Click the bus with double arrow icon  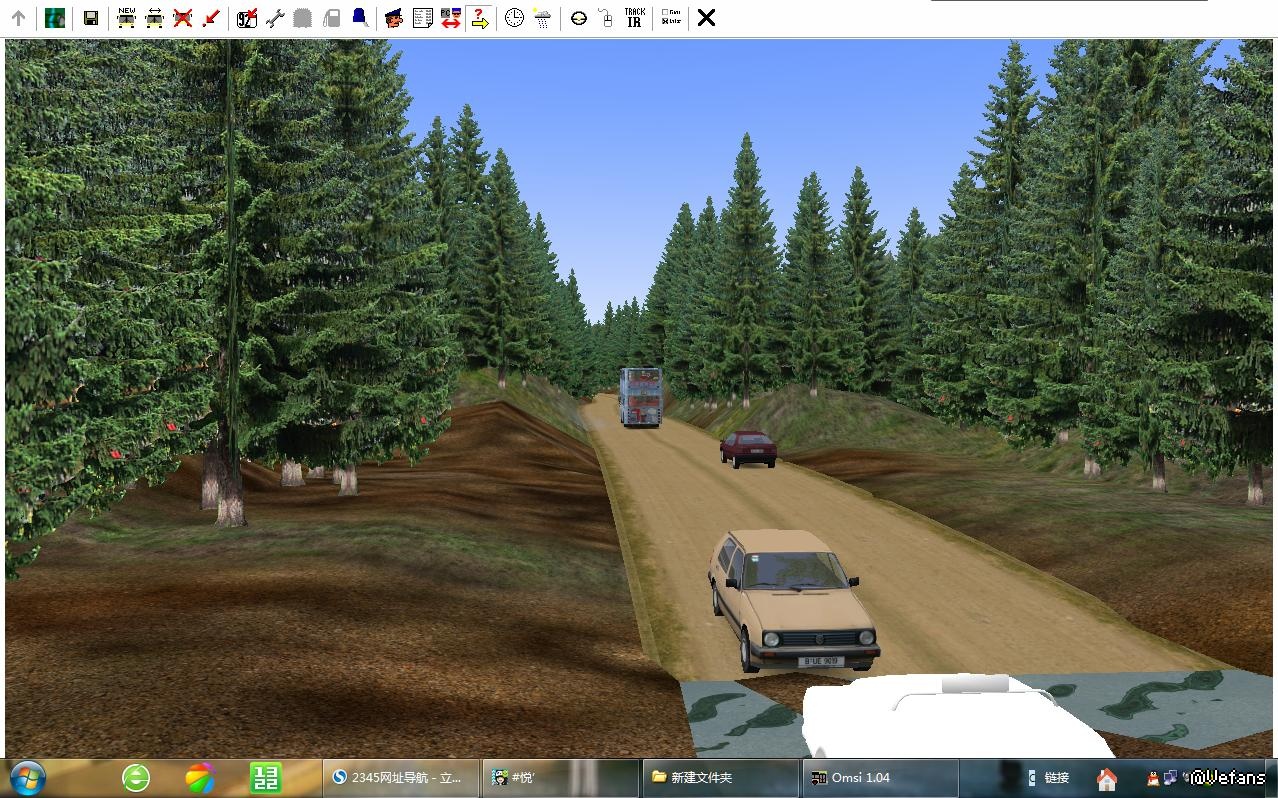(154, 18)
